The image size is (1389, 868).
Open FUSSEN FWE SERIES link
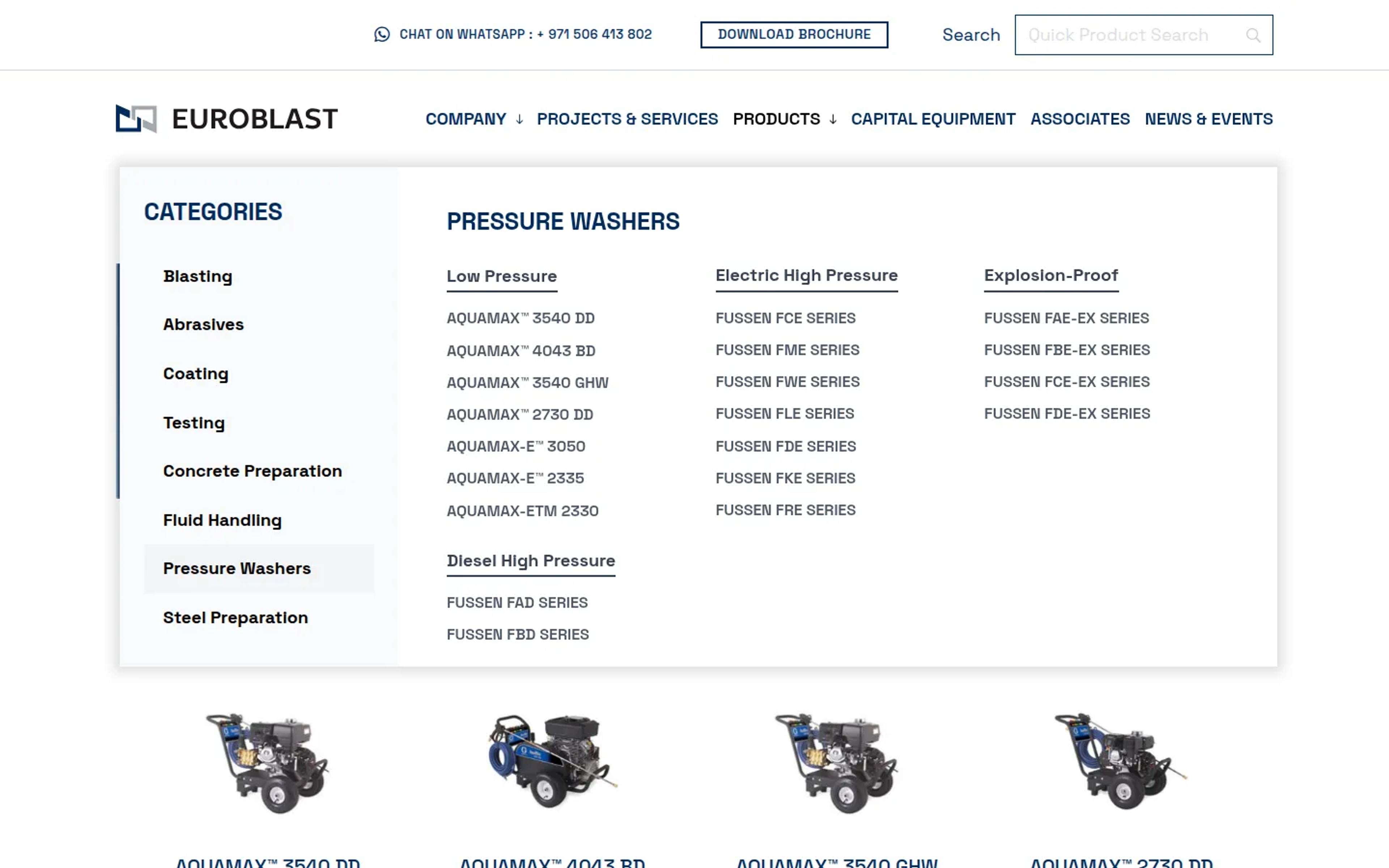787,382
